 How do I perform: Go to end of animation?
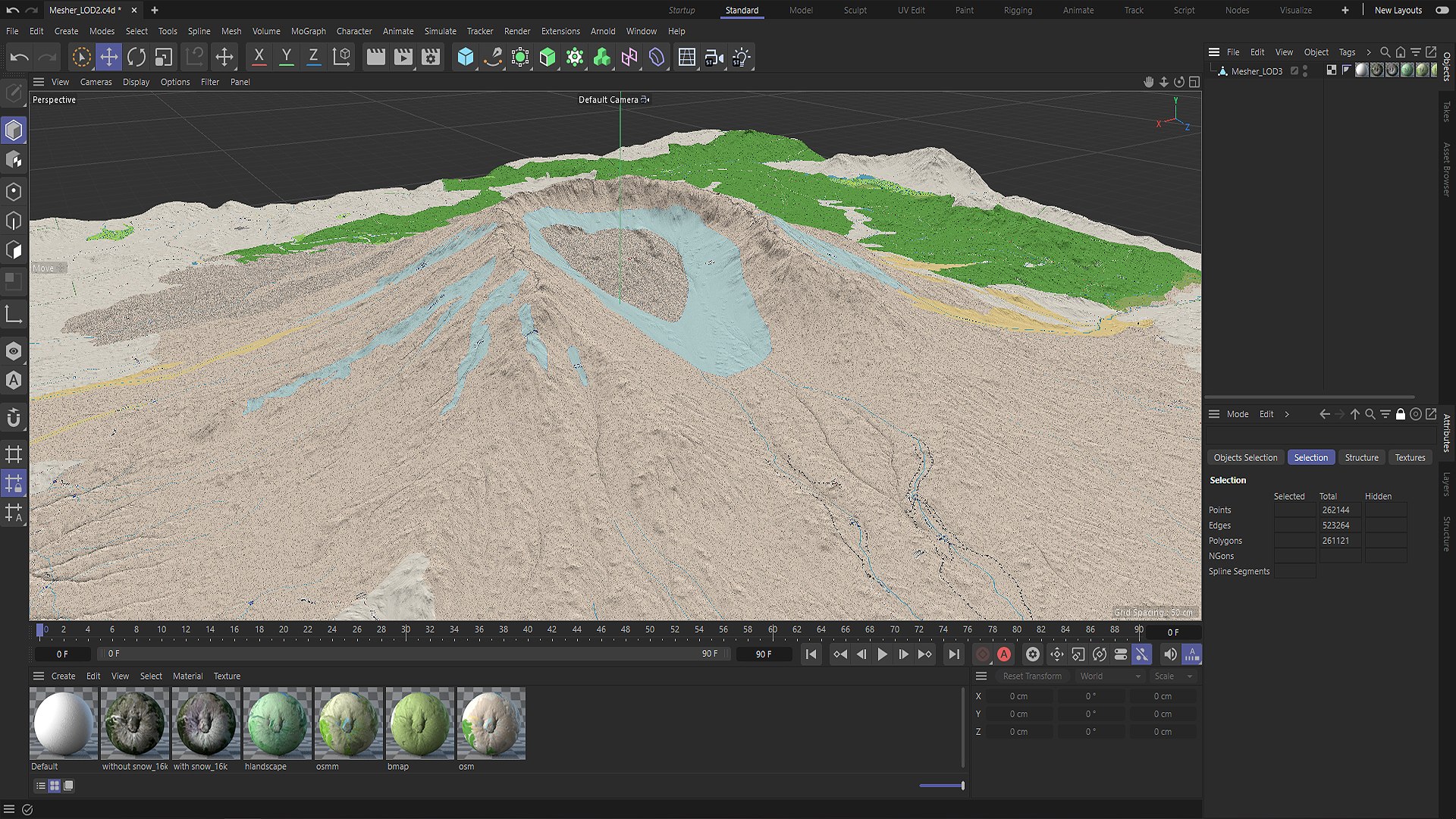[x=954, y=654]
